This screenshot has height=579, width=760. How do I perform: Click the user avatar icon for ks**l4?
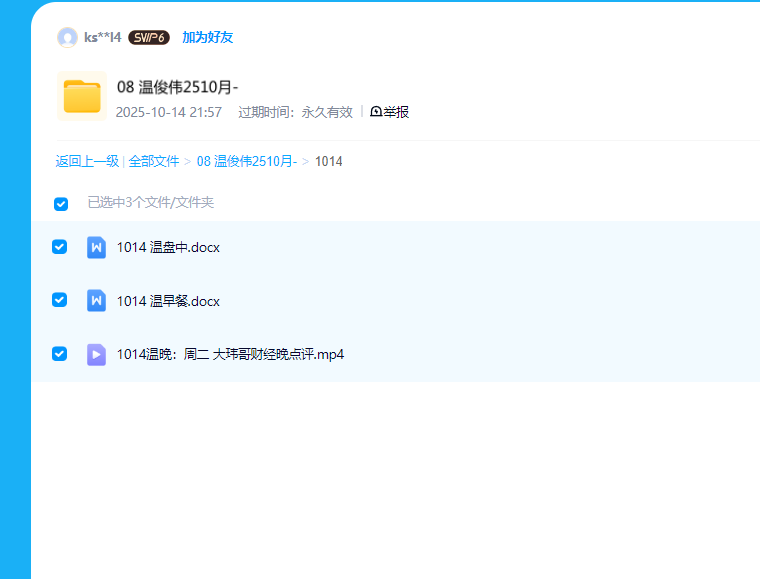pyautogui.click(x=67, y=38)
